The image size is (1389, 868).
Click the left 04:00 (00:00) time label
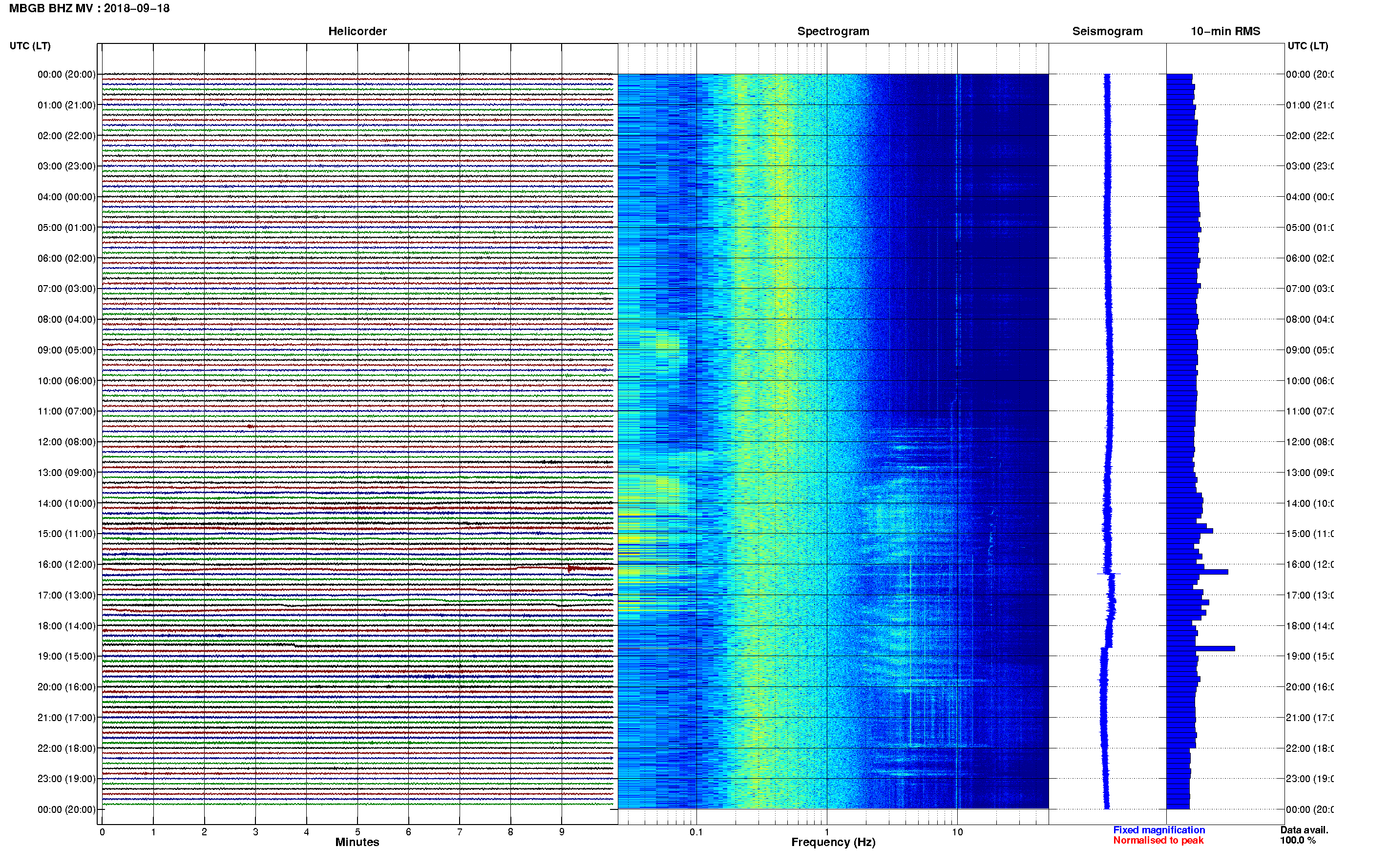tap(66, 197)
